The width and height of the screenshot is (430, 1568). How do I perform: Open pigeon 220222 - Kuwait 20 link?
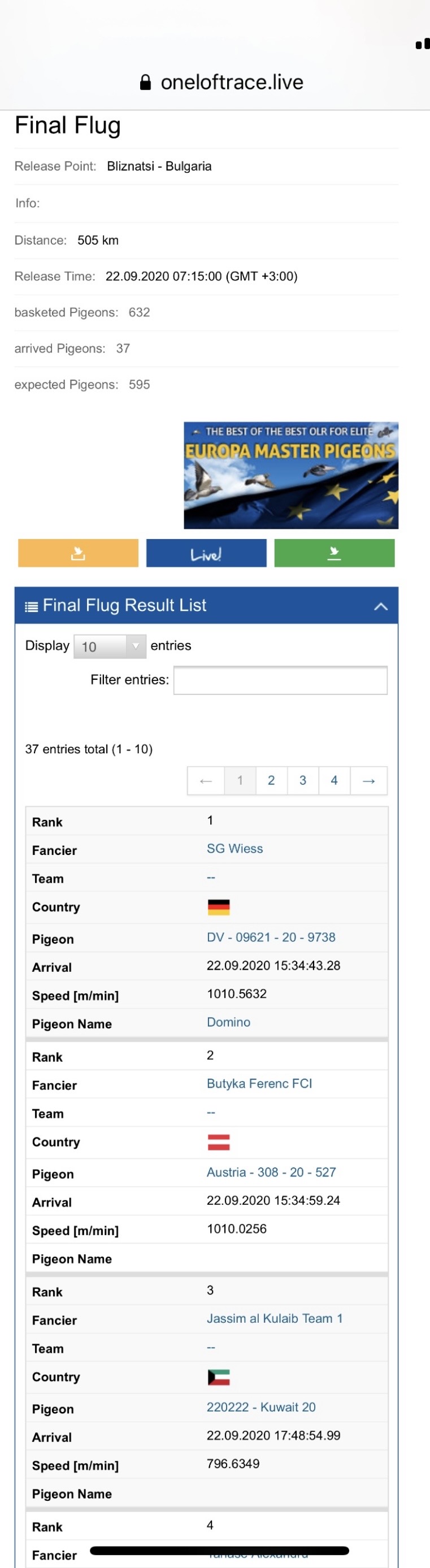(261, 1408)
